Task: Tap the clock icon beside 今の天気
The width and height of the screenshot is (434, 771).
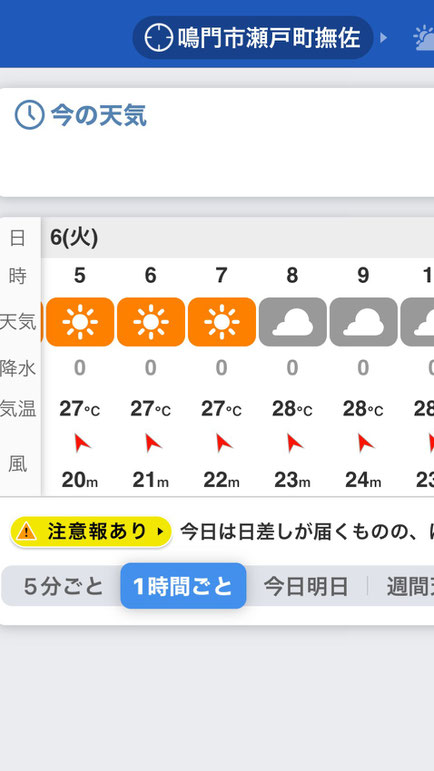Action: pos(29,115)
